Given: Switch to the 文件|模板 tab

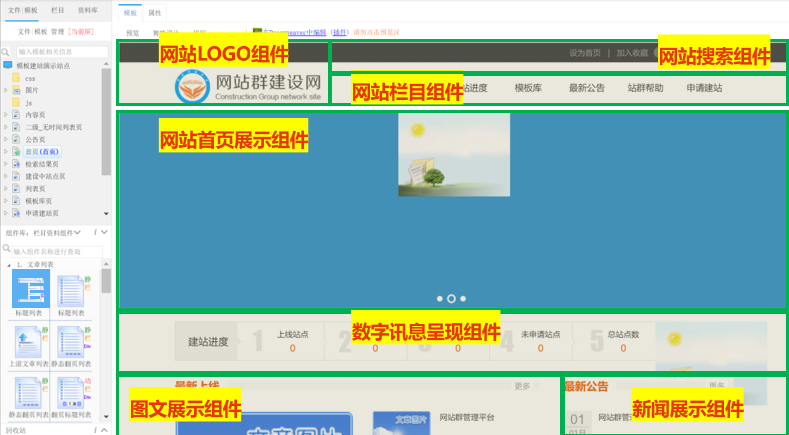Looking at the screenshot, I should (x=23, y=10).
